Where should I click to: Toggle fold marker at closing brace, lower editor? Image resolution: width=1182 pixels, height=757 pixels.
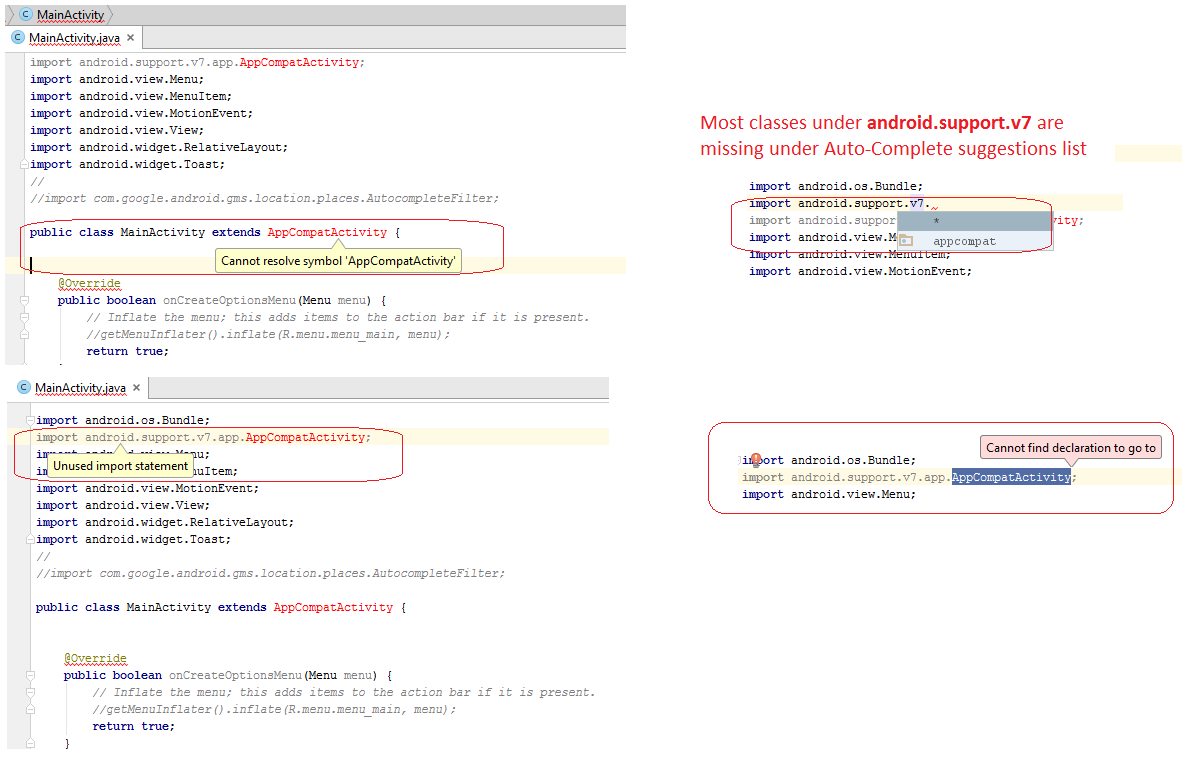coord(30,743)
